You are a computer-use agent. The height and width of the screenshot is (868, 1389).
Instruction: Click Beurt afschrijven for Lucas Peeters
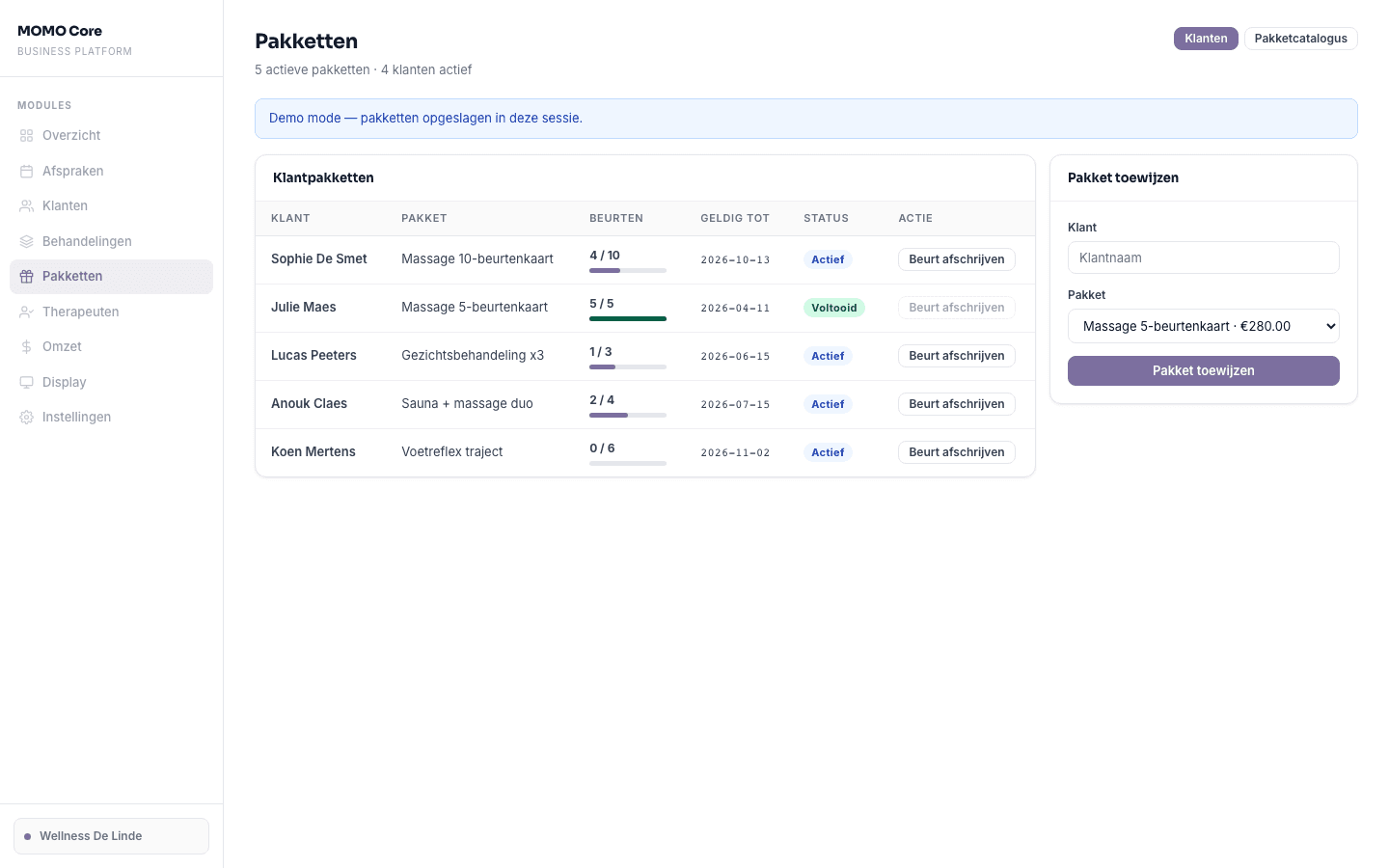[956, 356]
